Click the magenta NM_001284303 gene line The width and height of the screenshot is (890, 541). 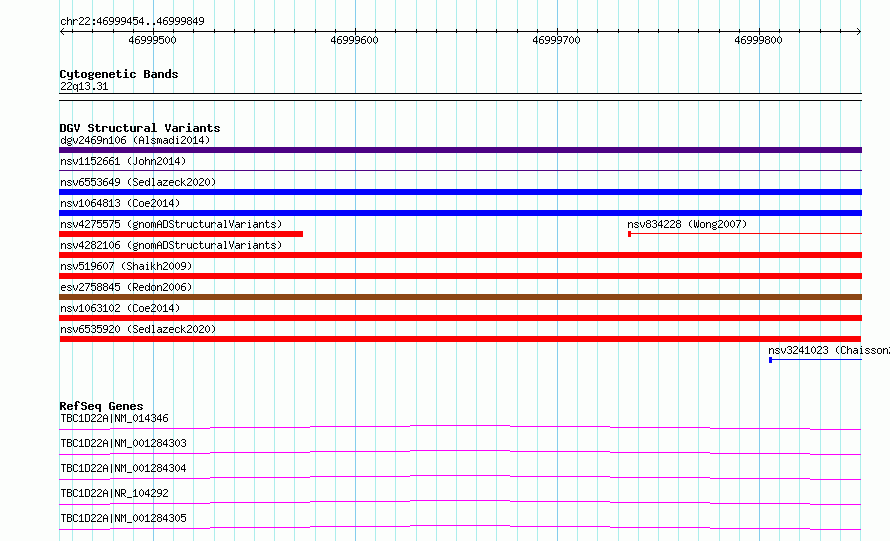coord(460,452)
